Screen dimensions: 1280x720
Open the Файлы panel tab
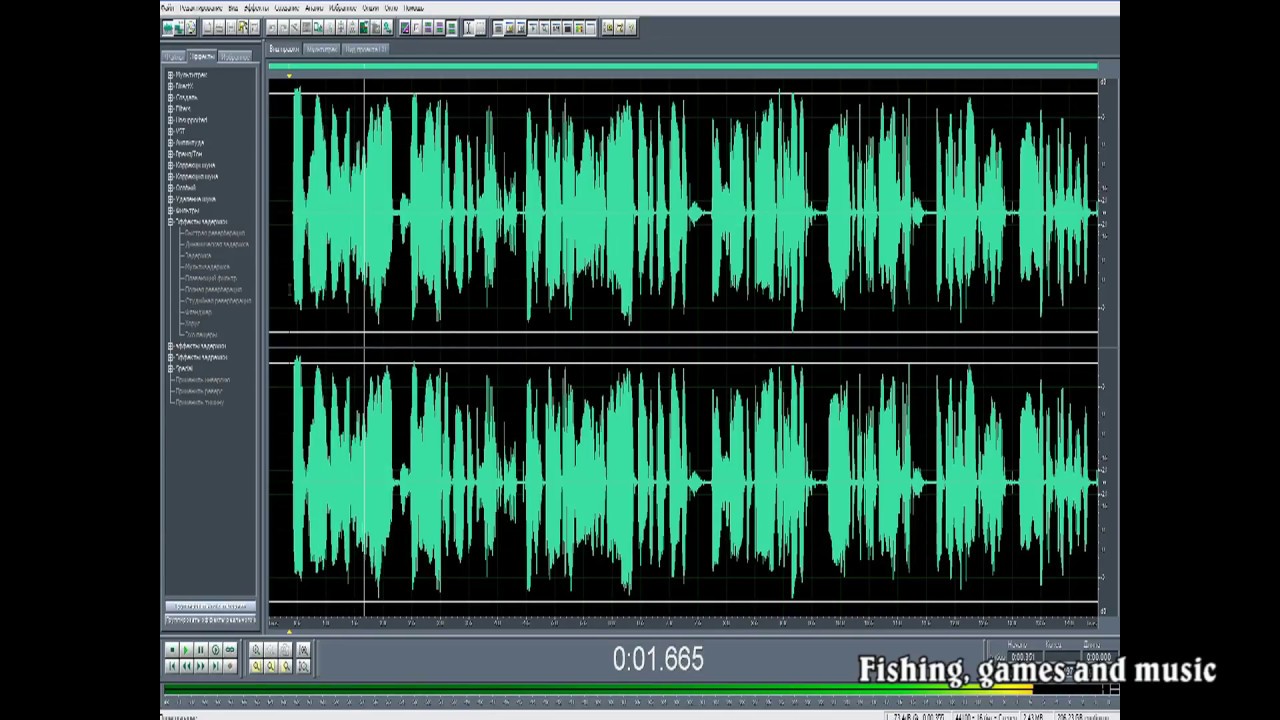173,57
